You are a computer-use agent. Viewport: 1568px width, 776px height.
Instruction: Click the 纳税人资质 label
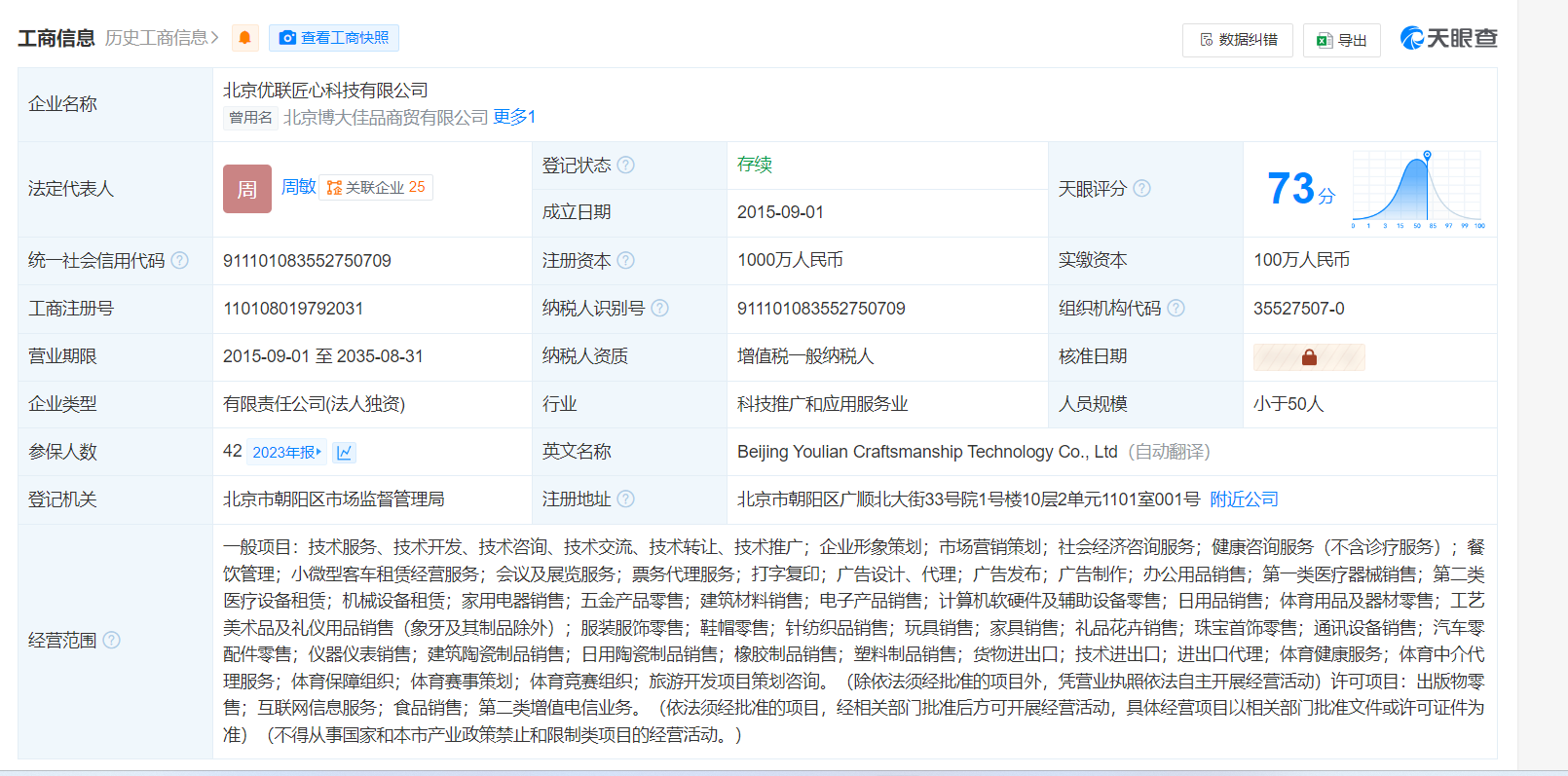coord(585,356)
